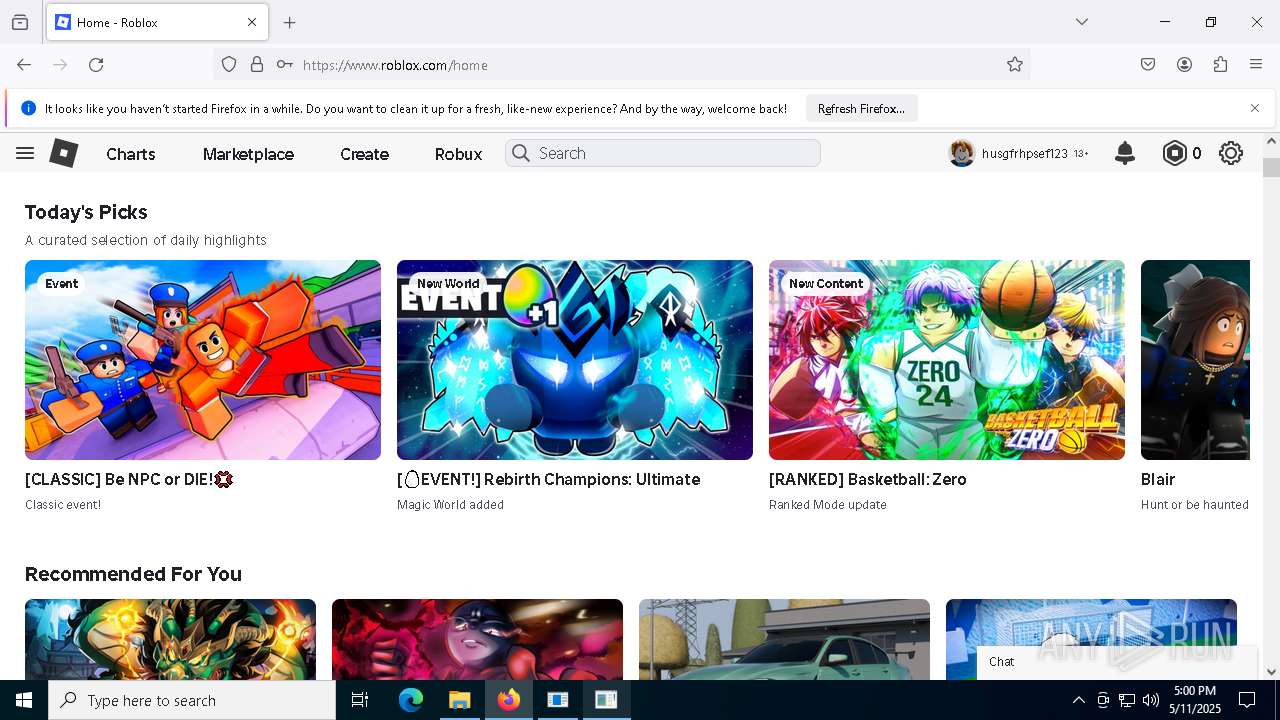Go back to the previous page
Viewport: 1280px width, 720px height.
coord(24,65)
